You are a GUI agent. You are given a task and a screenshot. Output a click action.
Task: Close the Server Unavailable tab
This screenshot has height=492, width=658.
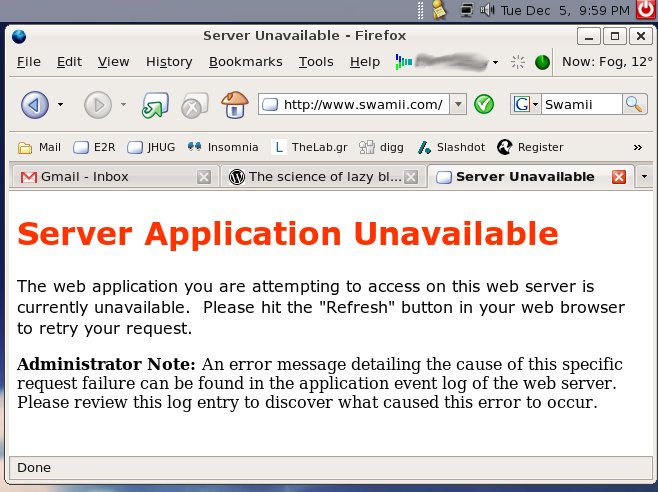pos(618,177)
